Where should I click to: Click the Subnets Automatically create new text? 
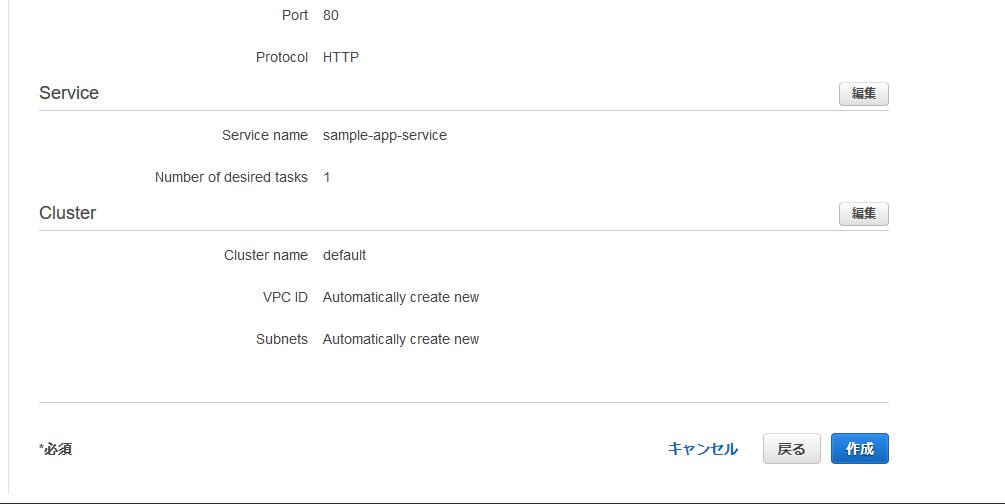coord(400,339)
